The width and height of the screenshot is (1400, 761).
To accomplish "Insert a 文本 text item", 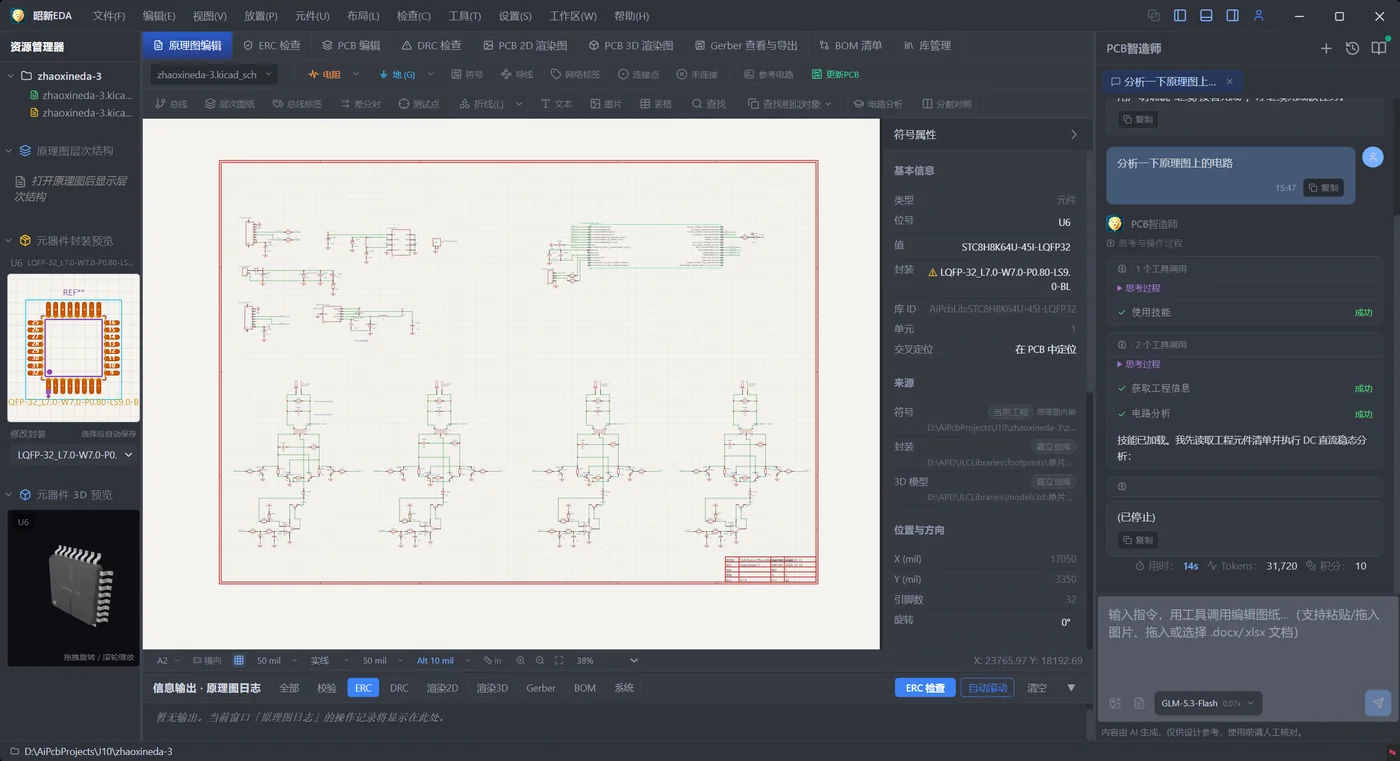I will (556, 104).
